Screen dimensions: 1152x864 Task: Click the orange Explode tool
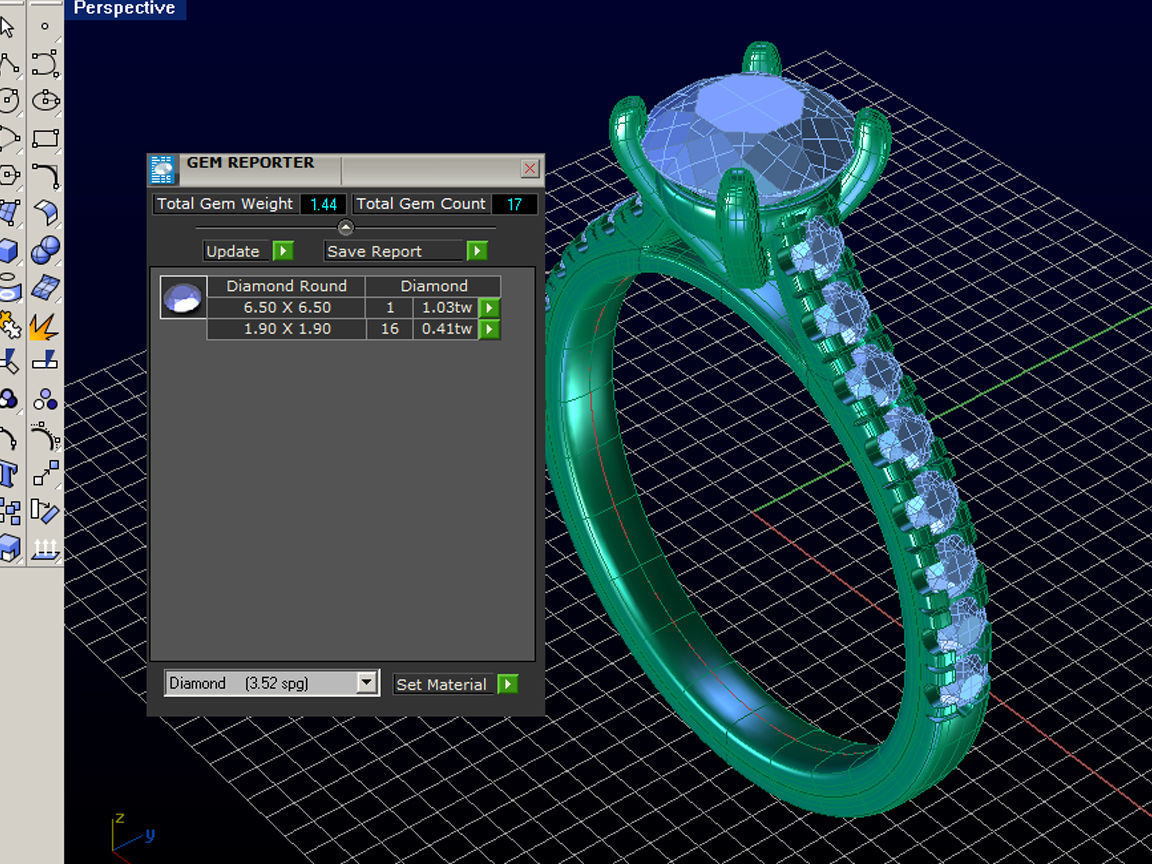click(x=45, y=325)
